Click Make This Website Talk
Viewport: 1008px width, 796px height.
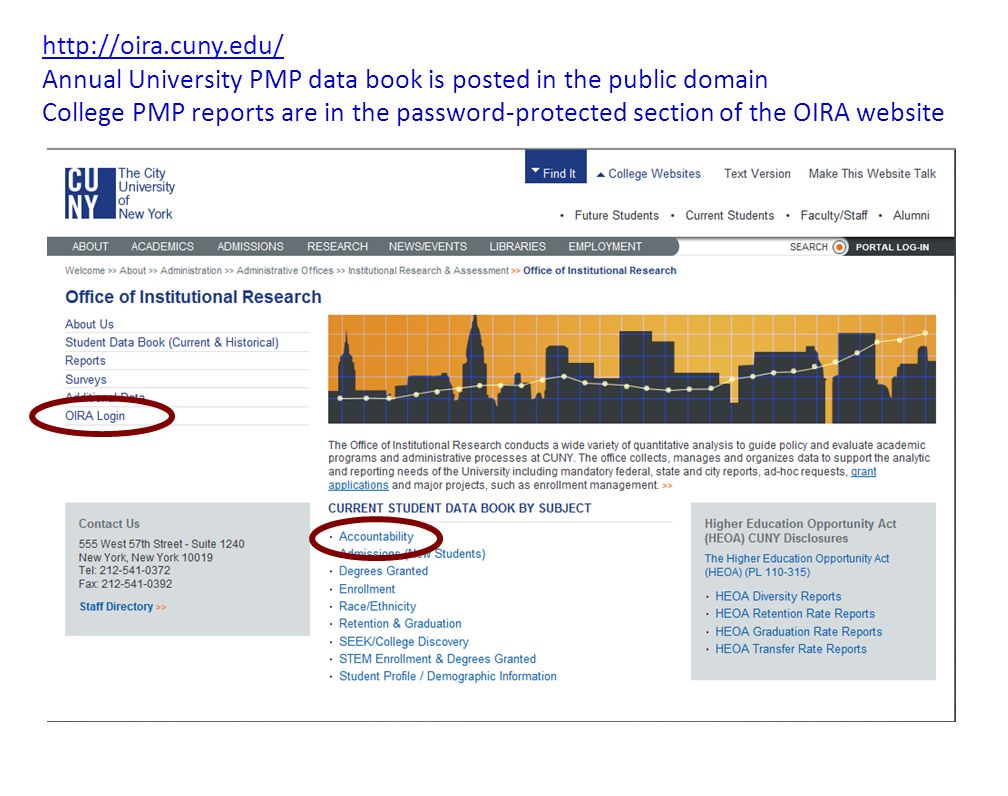click(x=872, y=174)
